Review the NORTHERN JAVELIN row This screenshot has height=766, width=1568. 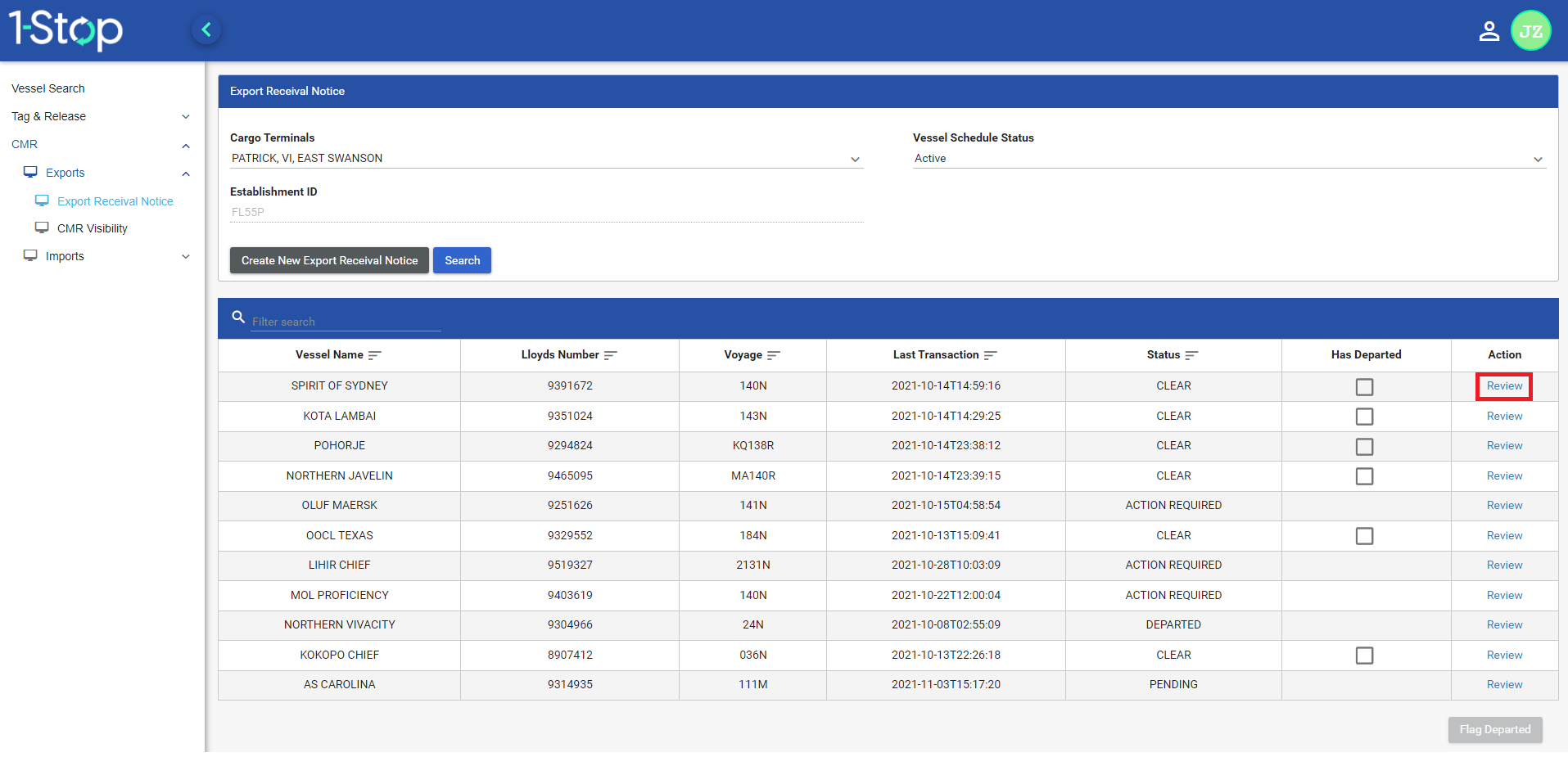pyautogui.click(x=1504, y=475)
